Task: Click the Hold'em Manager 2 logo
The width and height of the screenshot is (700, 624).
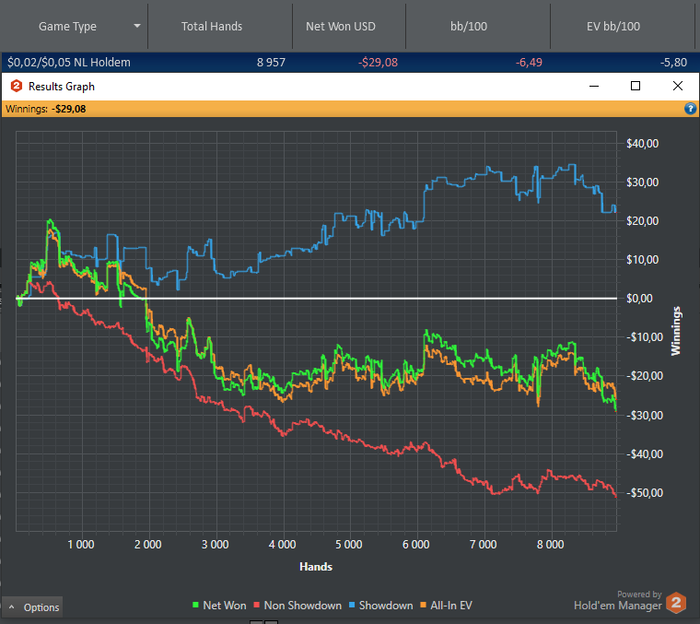Action: click(675, 603)
